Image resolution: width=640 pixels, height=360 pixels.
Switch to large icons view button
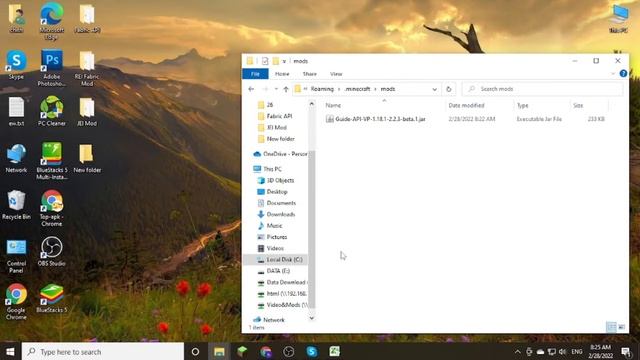[621, 327]
